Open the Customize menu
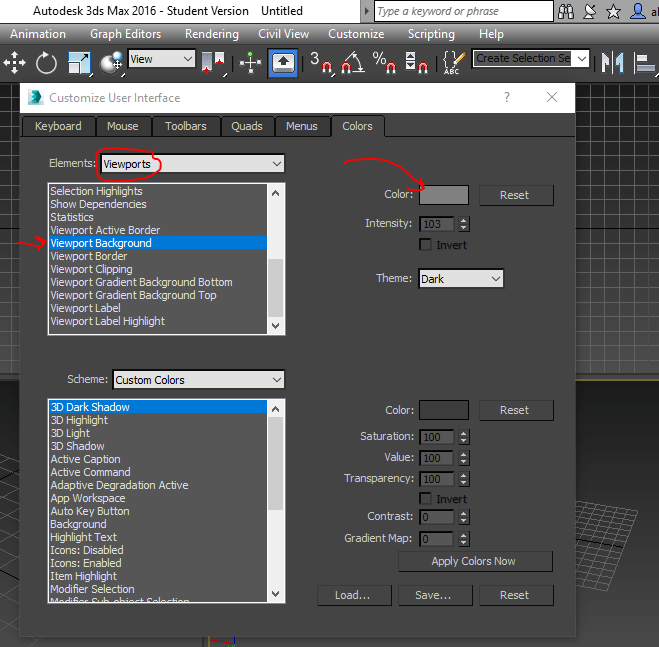Screen dimensions: 659x647 356,34
